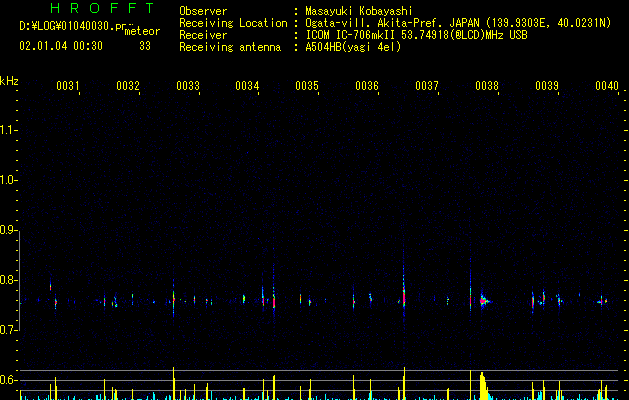The width and height of the screenshot is (629, 400).
Task: Click the tall echo streak before 0037
Action: tap(404, 287)
